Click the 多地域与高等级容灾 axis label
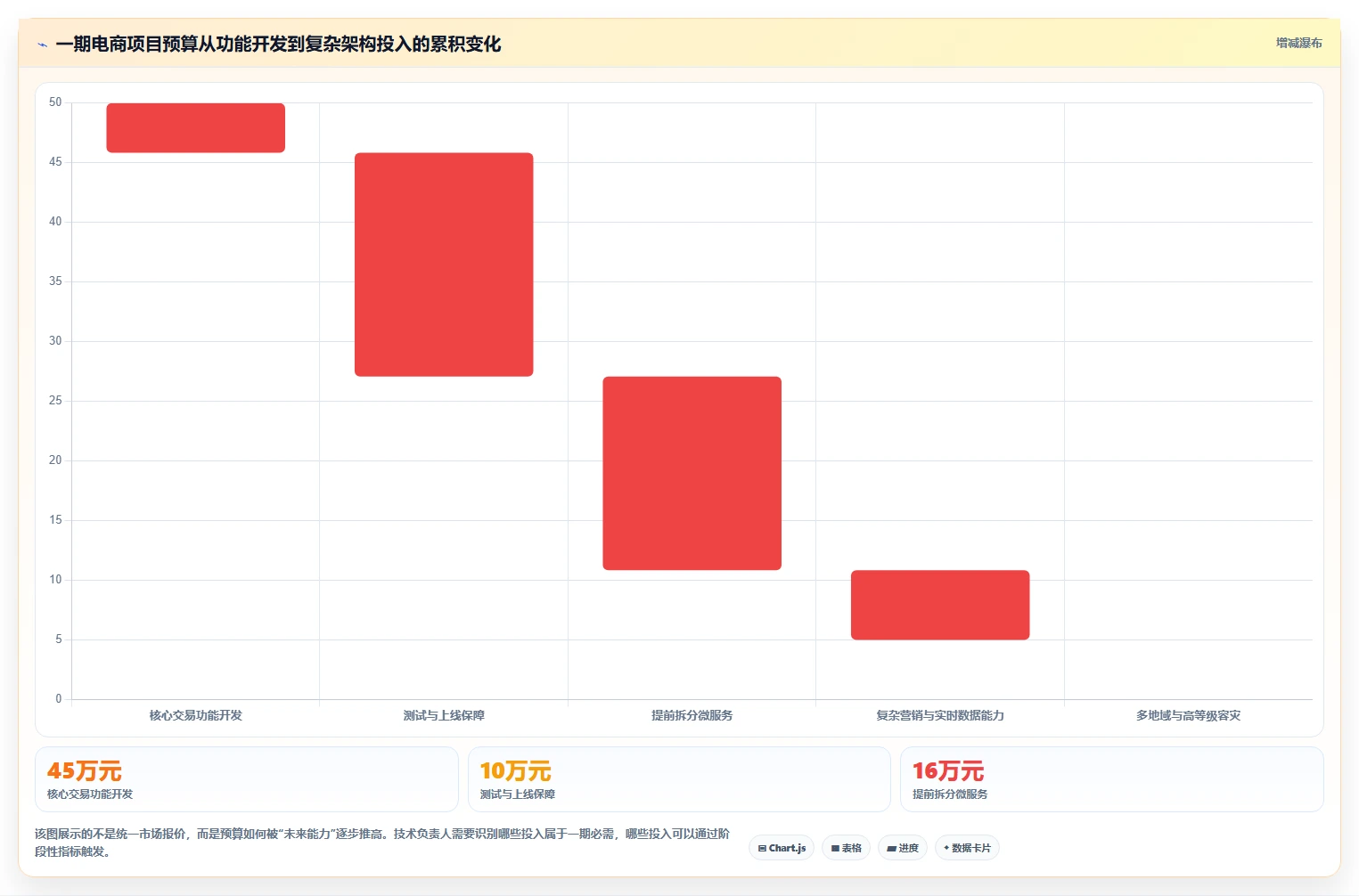Screen dimensions: 1359x896 (x=1188, y=715)
